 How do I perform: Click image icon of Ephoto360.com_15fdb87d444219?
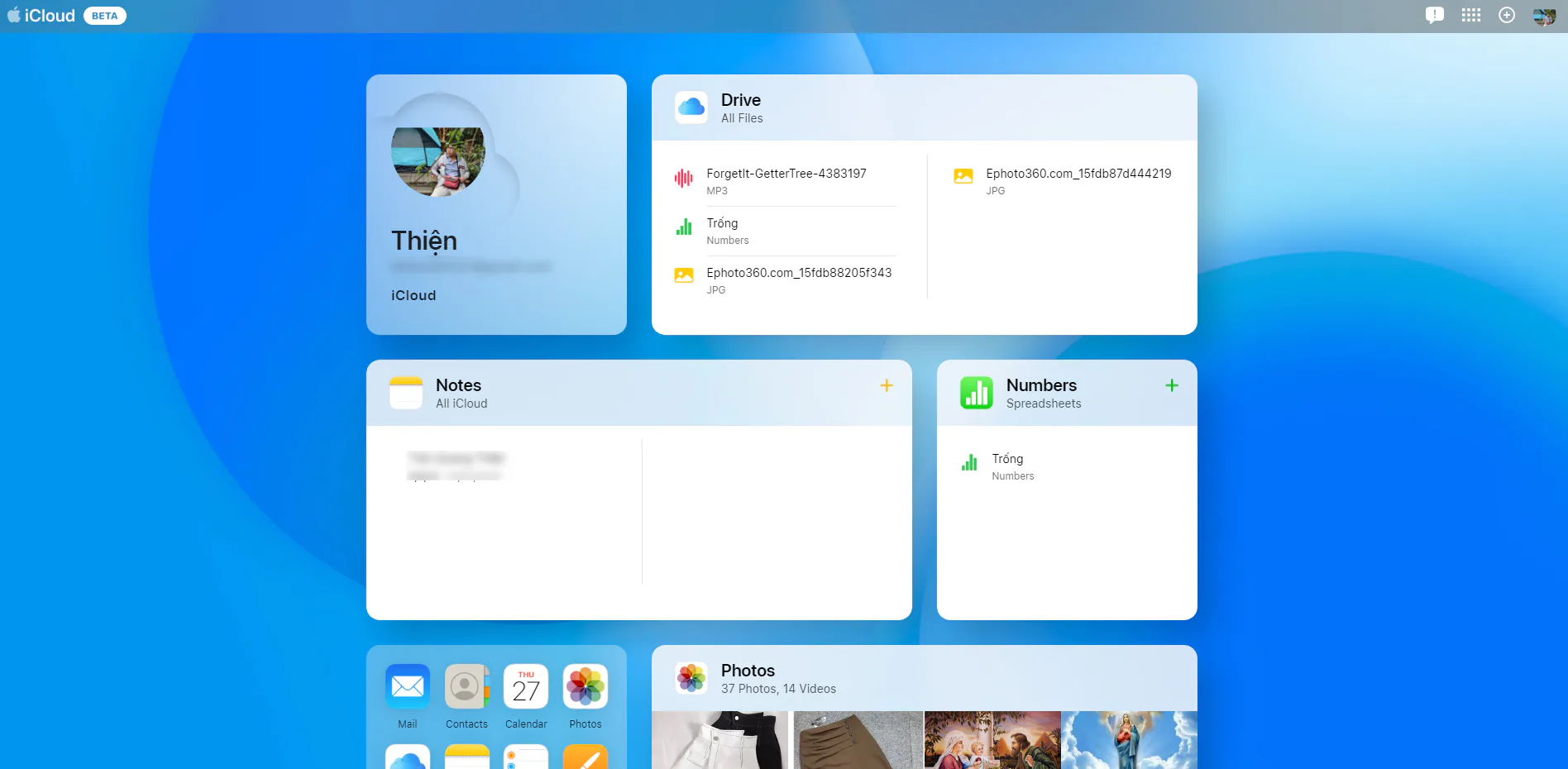click(x=963, y=176)
